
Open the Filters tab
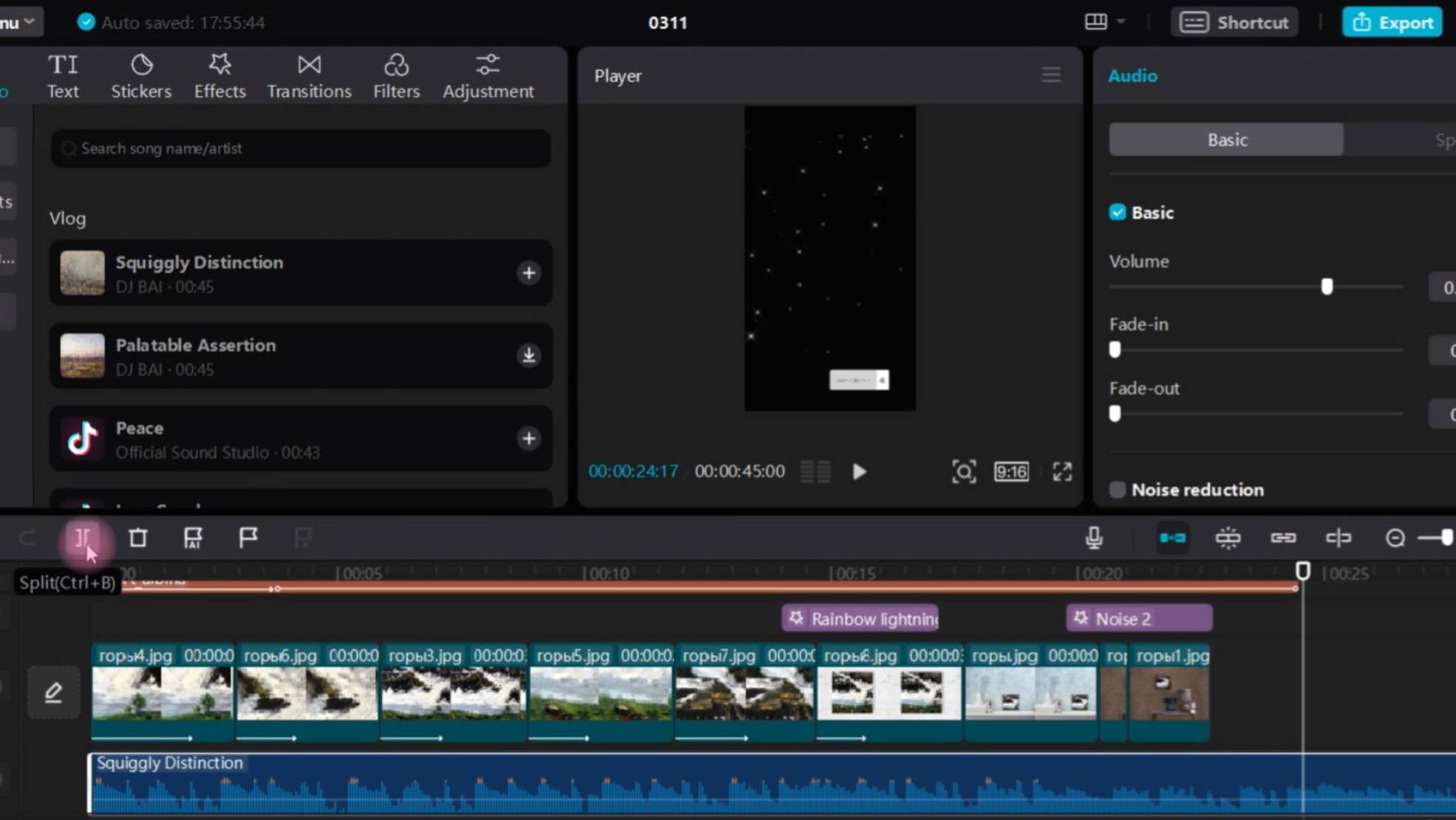396,77
